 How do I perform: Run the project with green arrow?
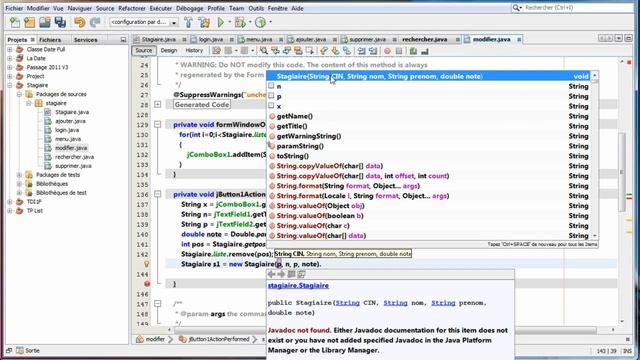click(x=221, y=22)
